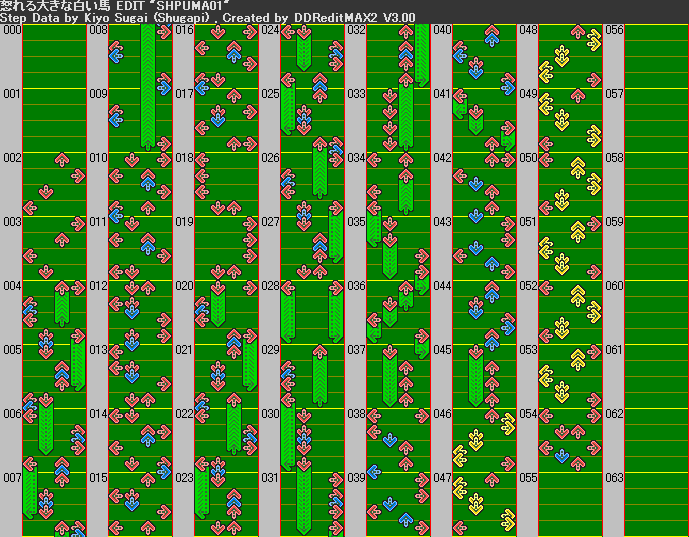Click the yellow up arrow in measure 053
The width and height of the screenshot is (689, 537).
point(578,360)
